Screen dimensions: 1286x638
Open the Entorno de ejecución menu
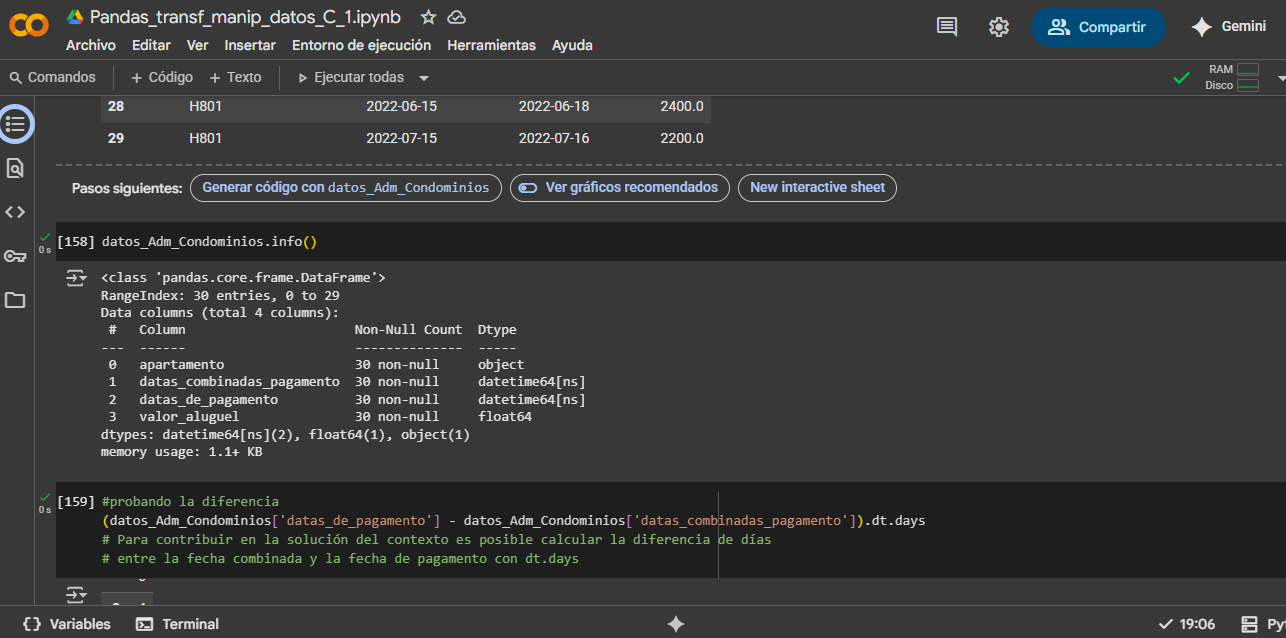coord(362,45)
